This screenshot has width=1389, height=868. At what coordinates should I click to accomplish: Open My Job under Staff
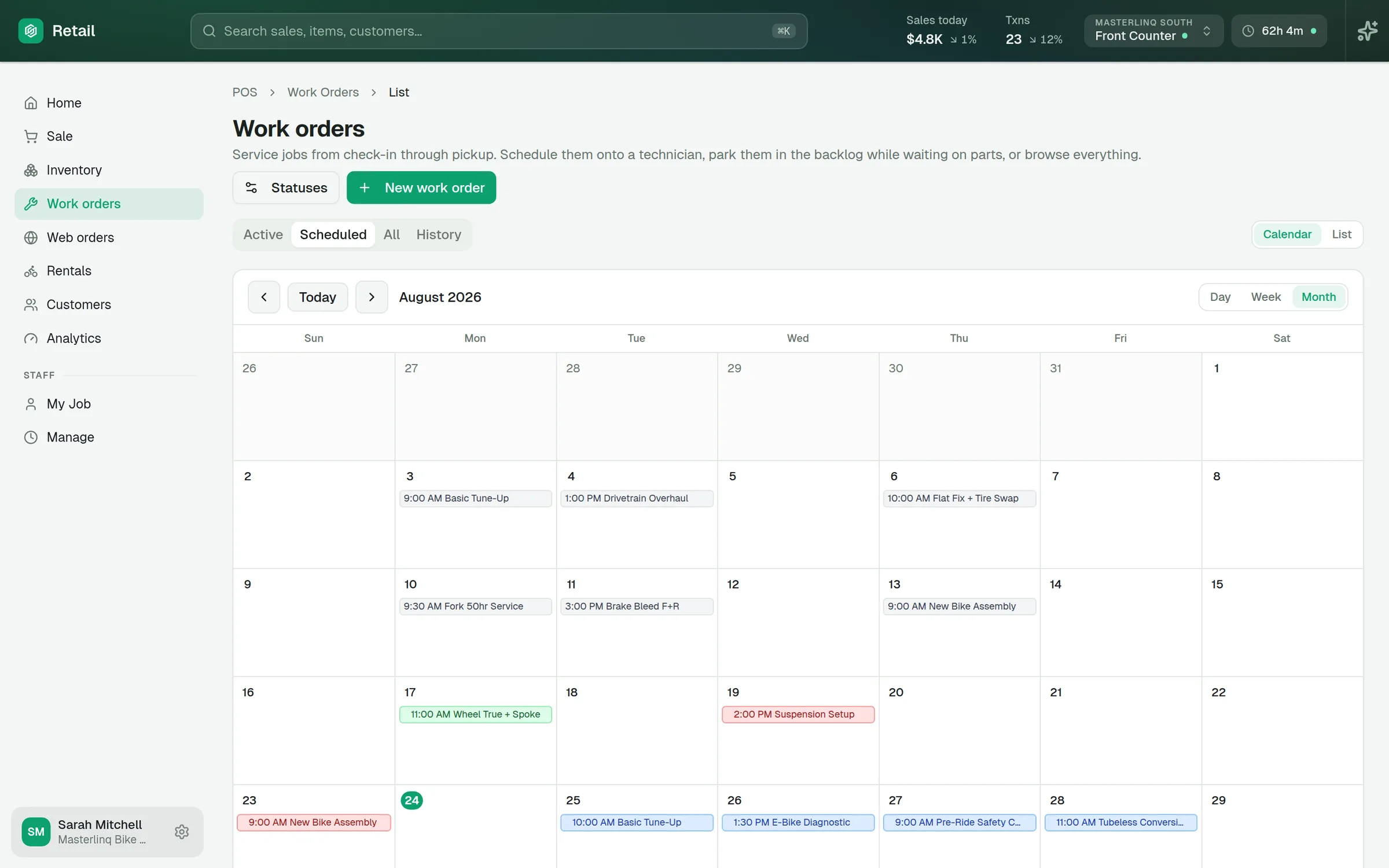coord(109,404)
